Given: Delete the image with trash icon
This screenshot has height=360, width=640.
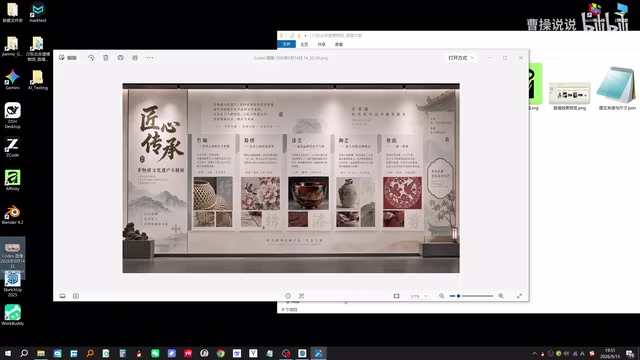Looking at the screenshot, I should click(106, 58).
